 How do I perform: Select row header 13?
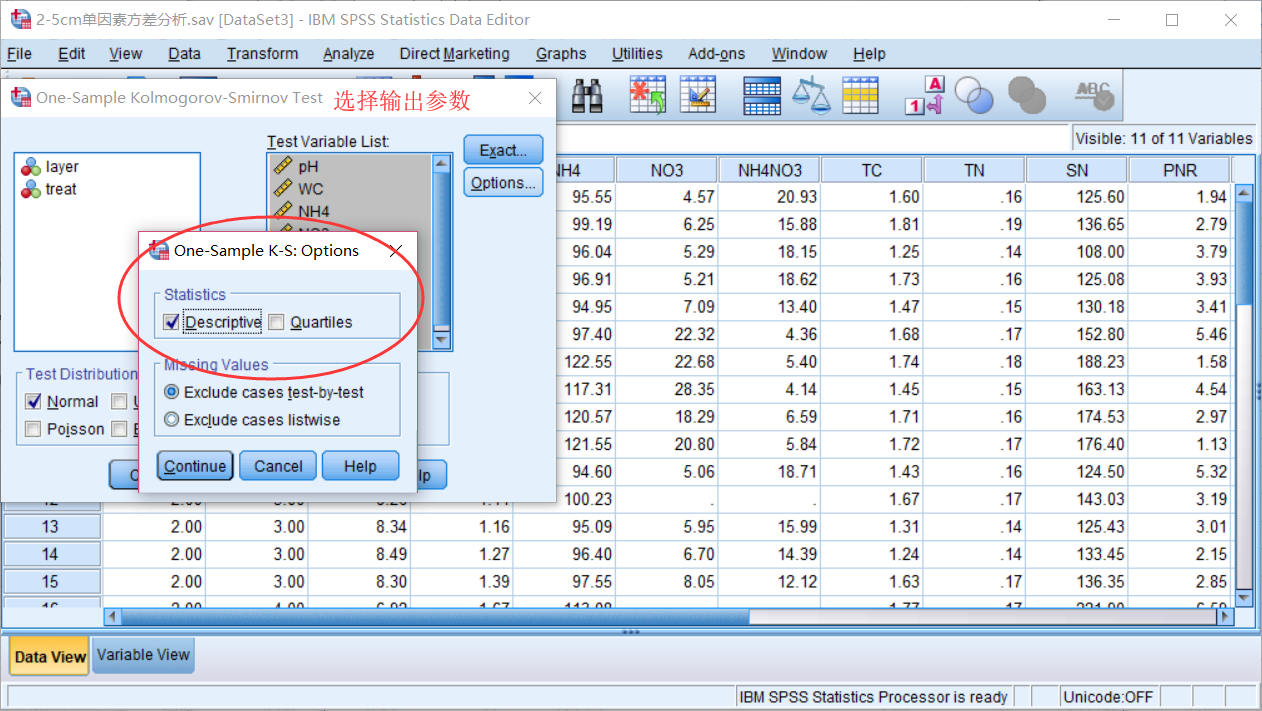(x=52, y=527)
